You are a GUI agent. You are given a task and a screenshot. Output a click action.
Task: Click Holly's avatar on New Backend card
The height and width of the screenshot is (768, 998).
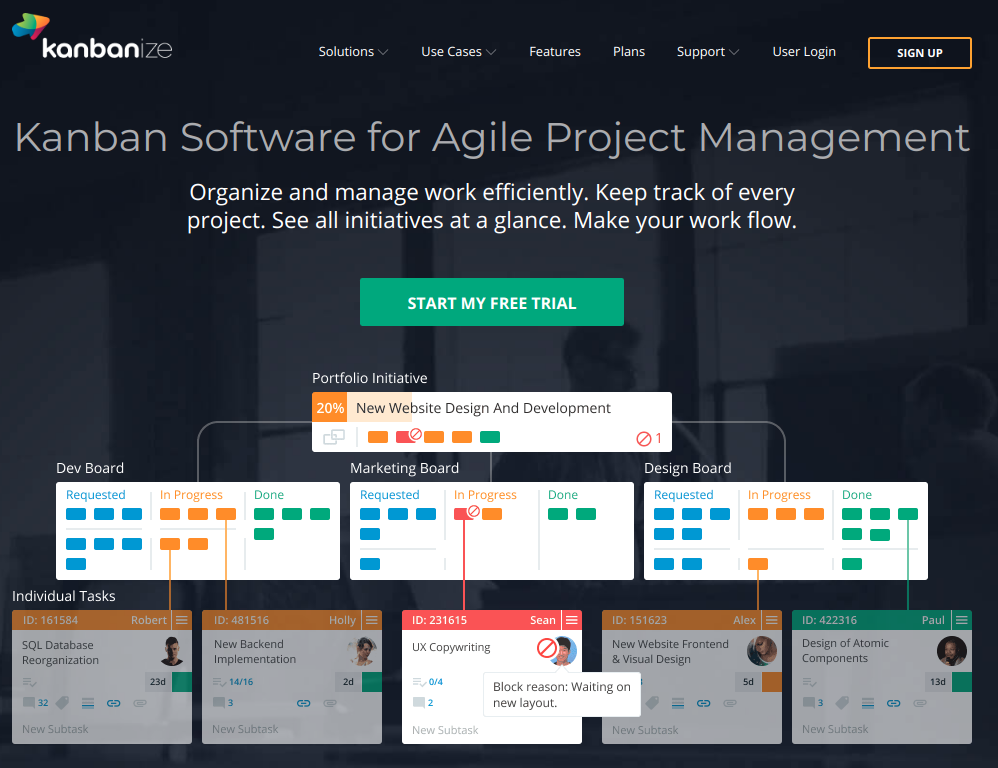pos(362,651)
